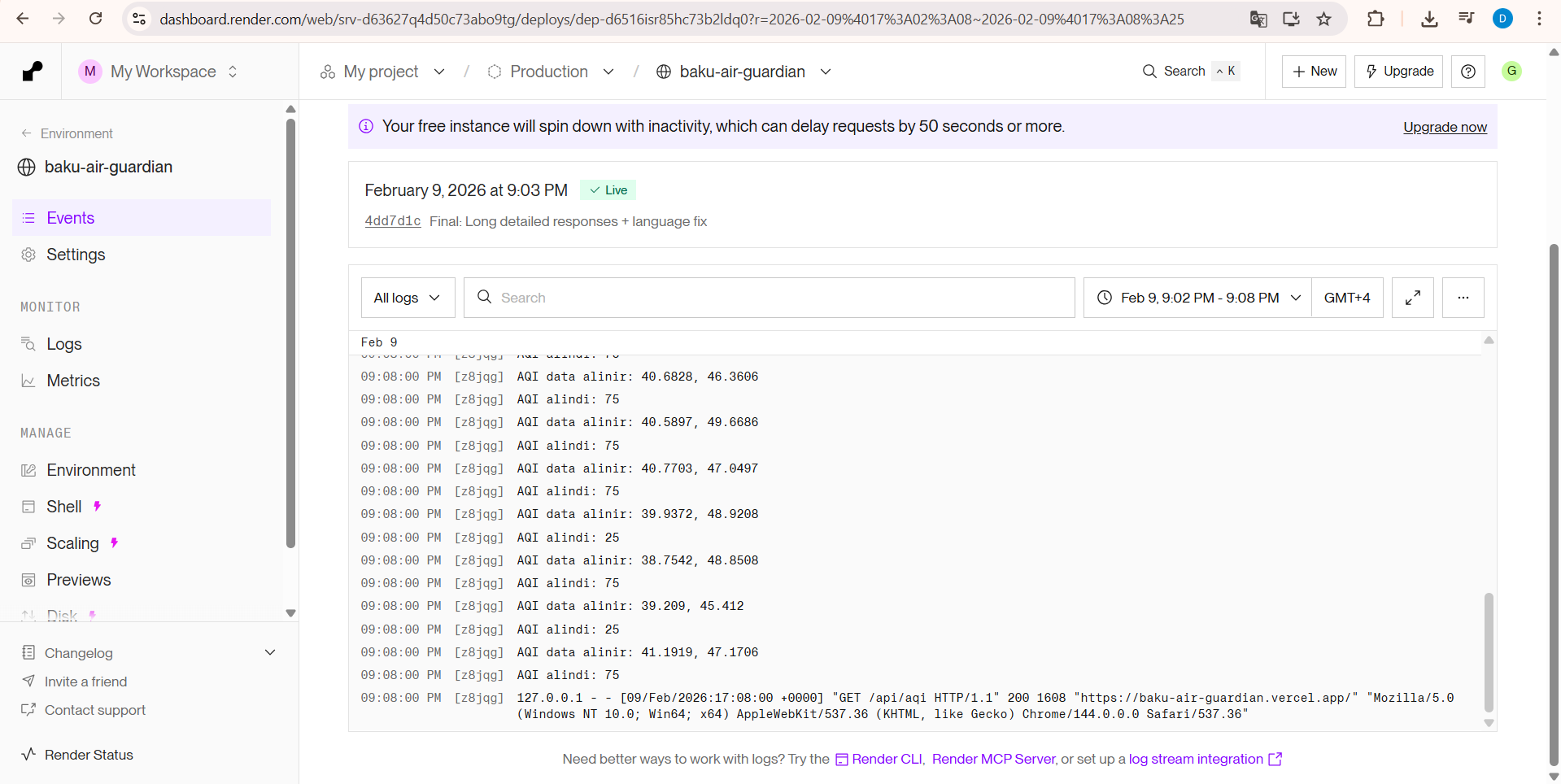Click the sidebar scroll down arrow
Image resolution: width=1561 pixels, height=784 pixels.
tap(290, 613)
